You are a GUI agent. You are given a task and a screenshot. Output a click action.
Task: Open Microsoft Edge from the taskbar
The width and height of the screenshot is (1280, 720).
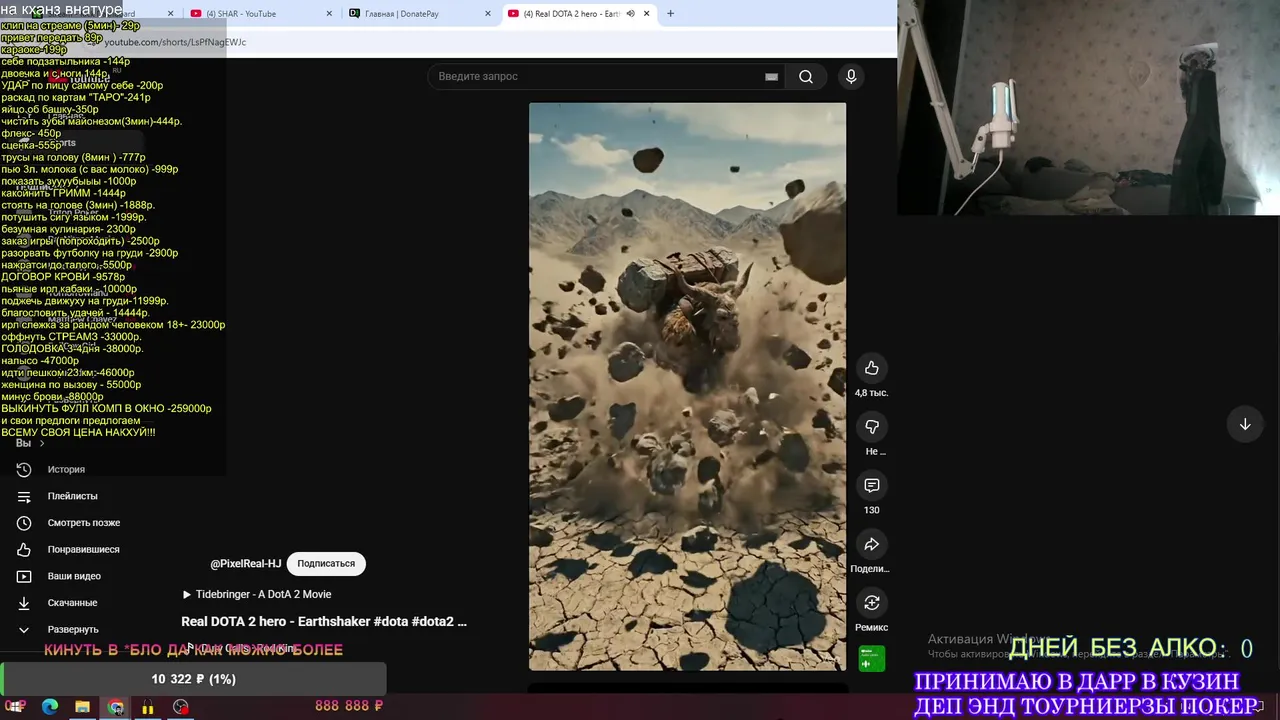tap(50, 707)
